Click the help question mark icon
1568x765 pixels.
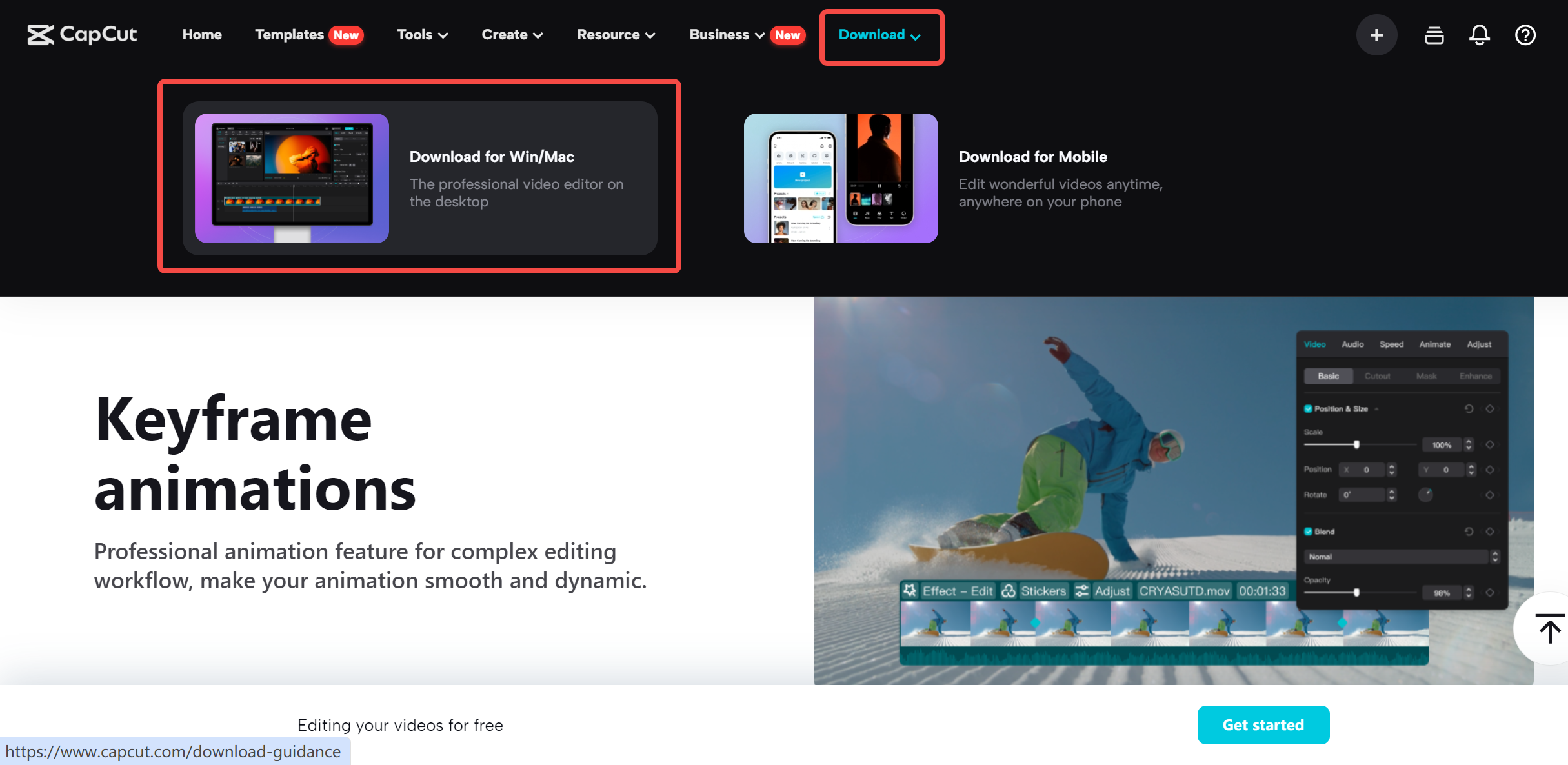point(1525,35)
